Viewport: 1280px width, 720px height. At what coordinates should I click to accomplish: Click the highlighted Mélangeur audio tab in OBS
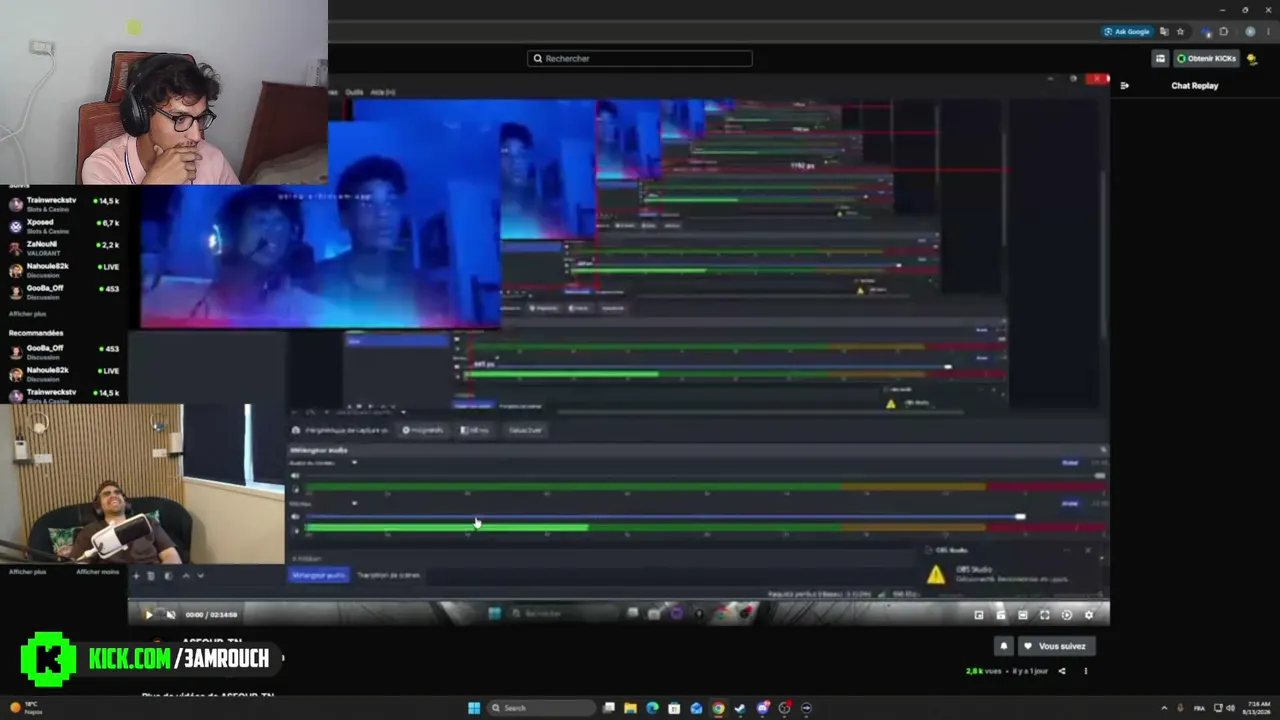coord(319,575)
